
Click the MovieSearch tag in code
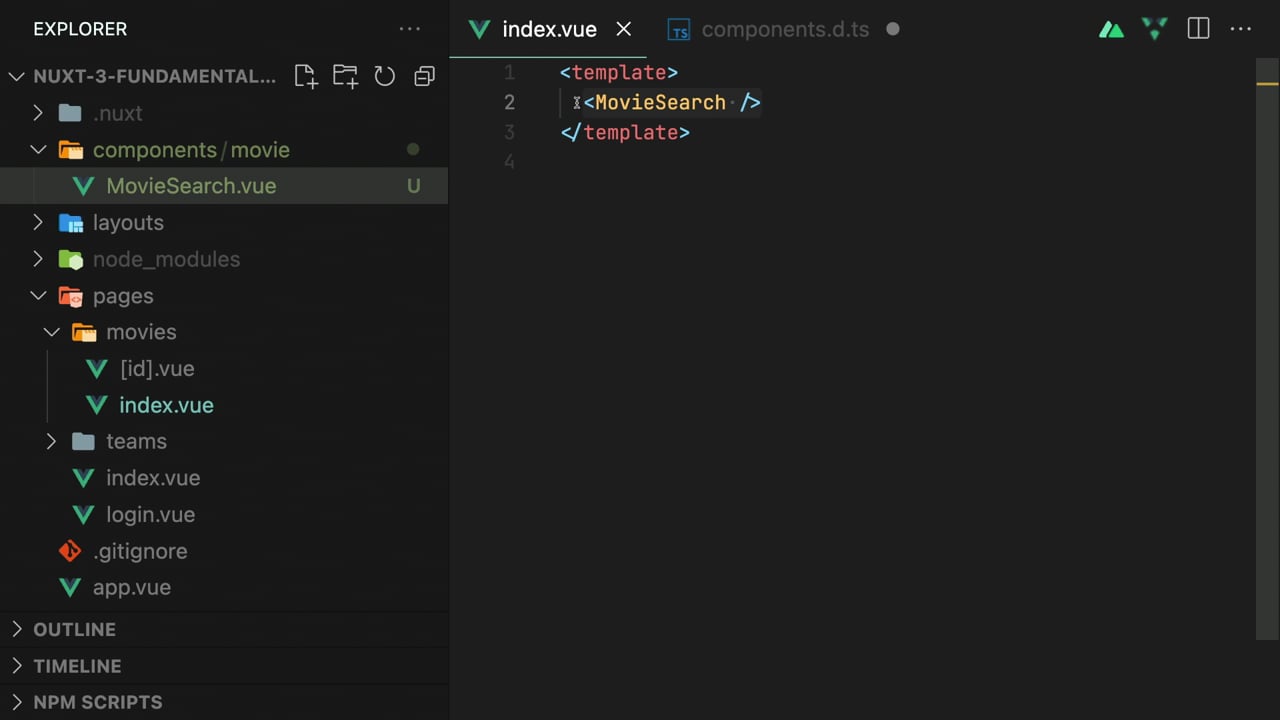pos(660,102)
